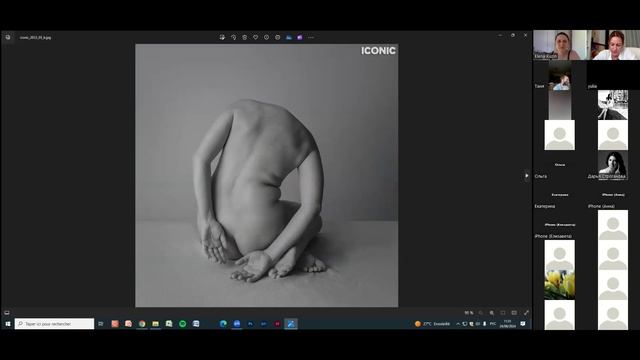
Task: Click the icon left of the full screen arrows
Action: click(514, 313)
